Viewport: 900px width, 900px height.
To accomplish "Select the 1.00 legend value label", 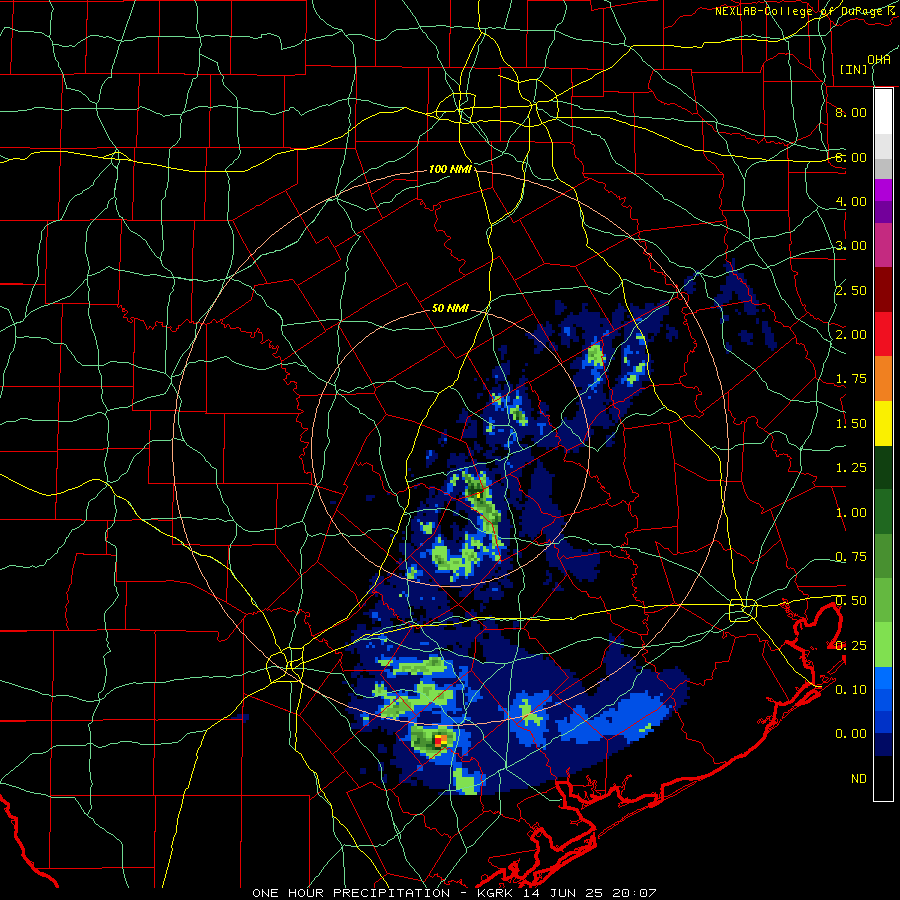I will 851,513.
